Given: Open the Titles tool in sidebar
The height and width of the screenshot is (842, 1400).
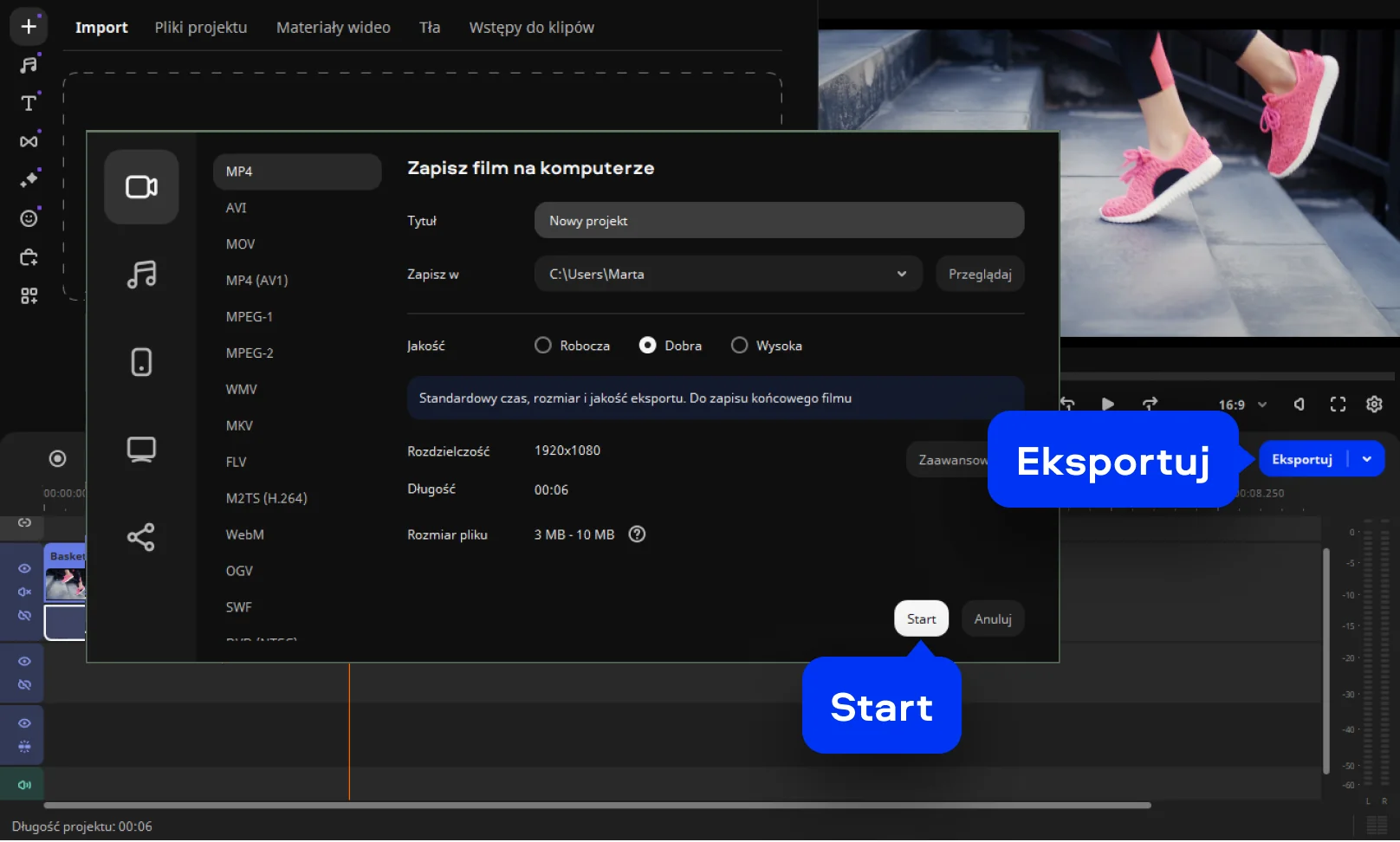Looking at the screenshot, I should pos(29,103).
